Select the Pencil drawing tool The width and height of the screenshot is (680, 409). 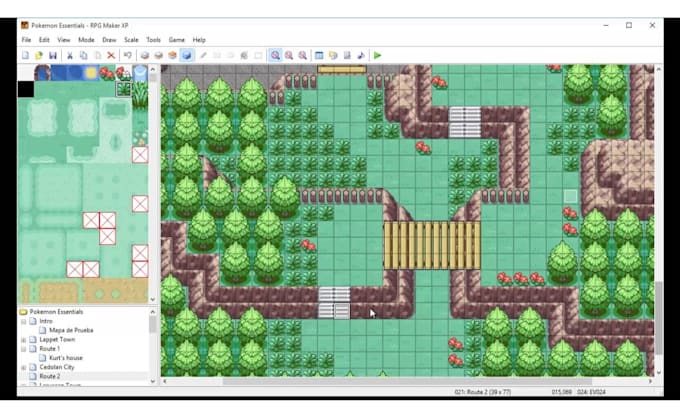(203, 55)
